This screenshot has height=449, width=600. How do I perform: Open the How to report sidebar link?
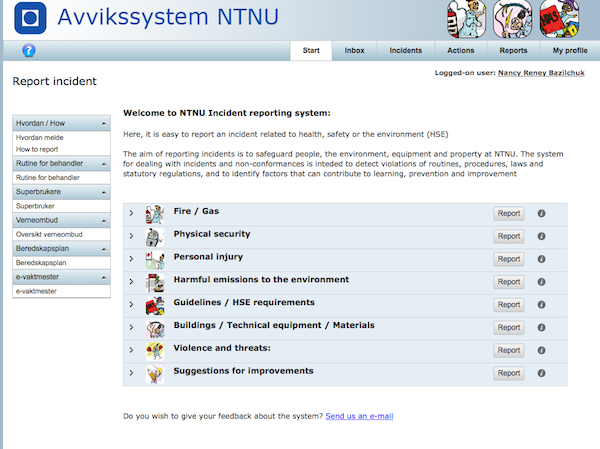point(37,149)
